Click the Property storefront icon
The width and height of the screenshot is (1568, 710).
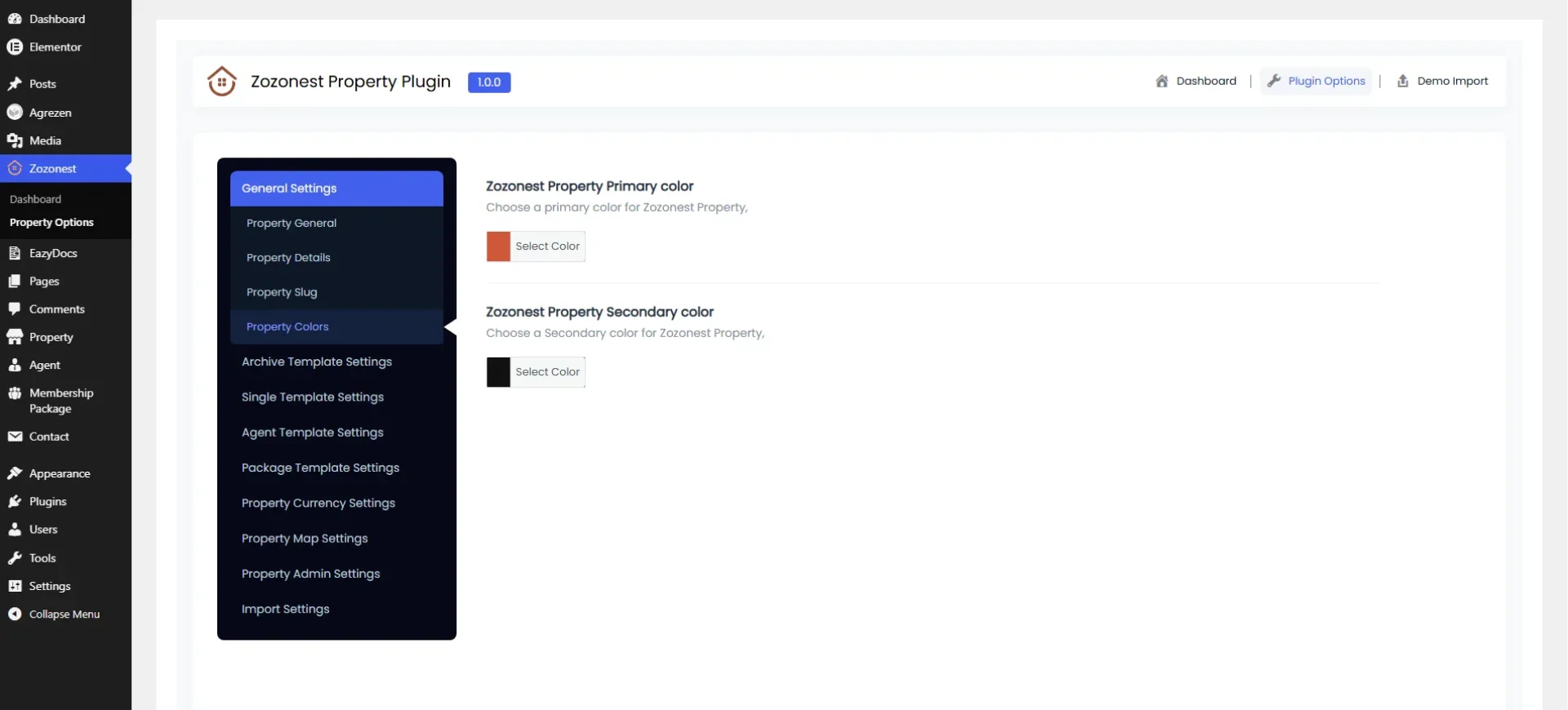pyautogui.click(x=15, y=337)
